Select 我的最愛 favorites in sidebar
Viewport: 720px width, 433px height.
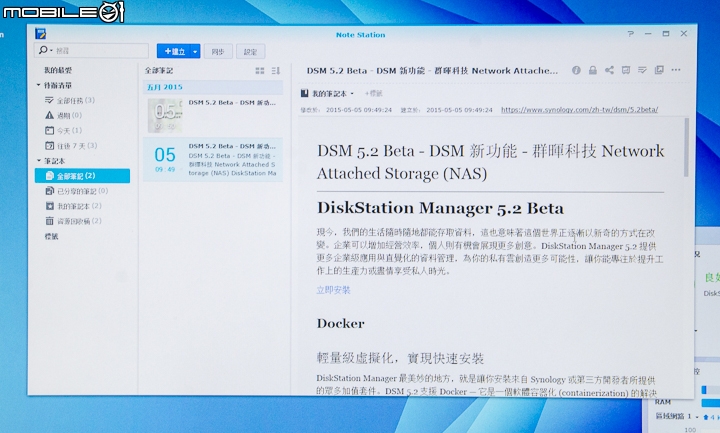[x=58, y=70]
